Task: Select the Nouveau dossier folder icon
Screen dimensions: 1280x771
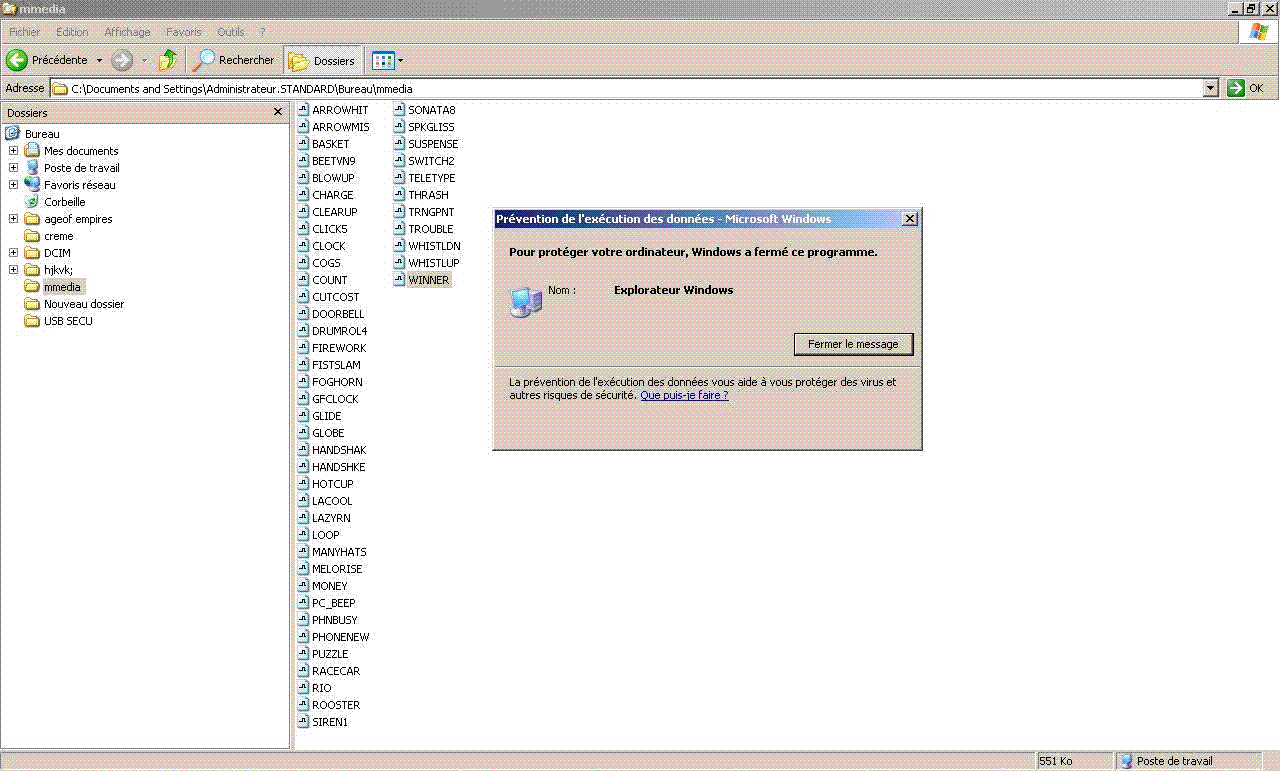Action: [32, 304]
